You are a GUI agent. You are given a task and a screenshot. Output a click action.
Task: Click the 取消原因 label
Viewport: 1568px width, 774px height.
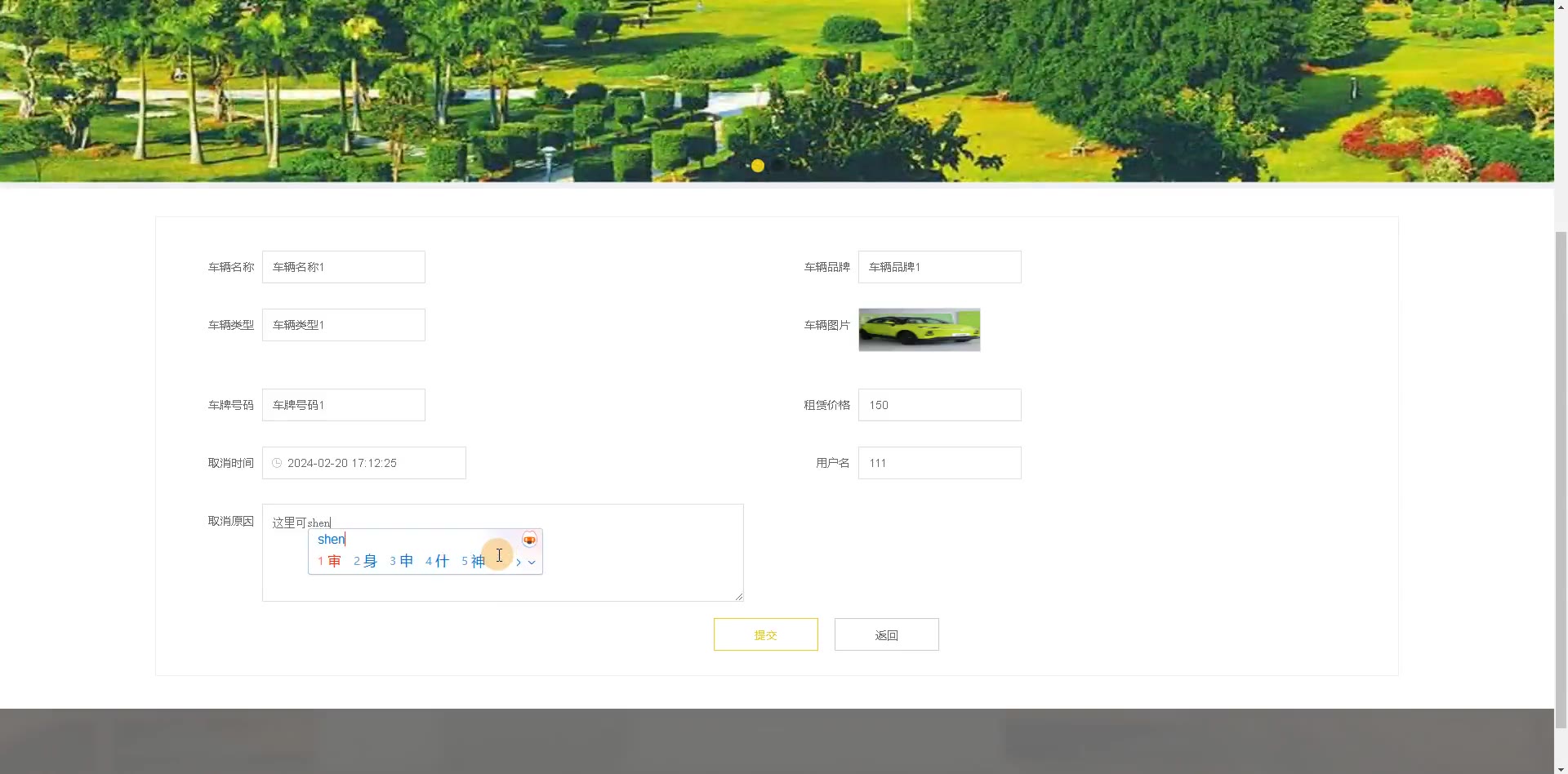click(x=231, y=521)
